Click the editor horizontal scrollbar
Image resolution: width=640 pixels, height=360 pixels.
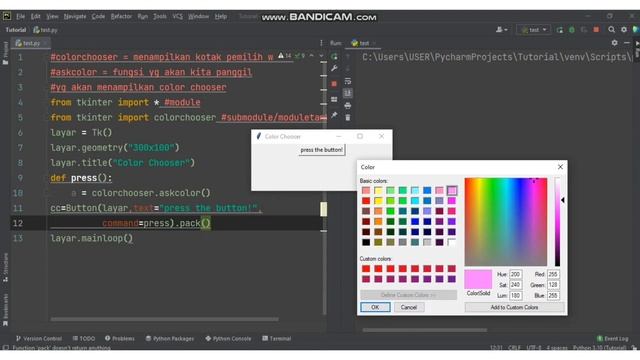[x=164, y=319]
